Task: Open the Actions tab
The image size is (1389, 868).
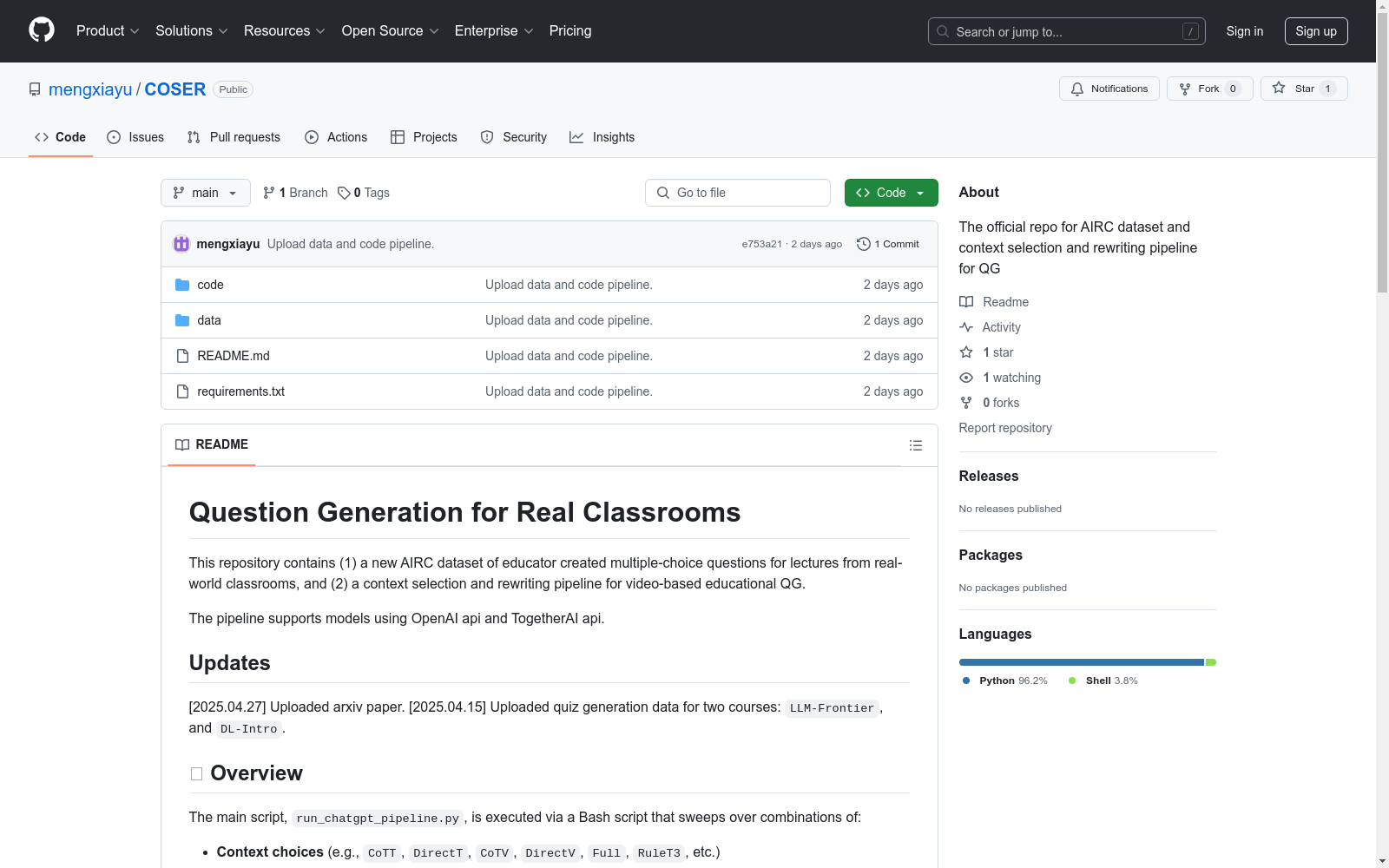Action: tap(336, 137)
